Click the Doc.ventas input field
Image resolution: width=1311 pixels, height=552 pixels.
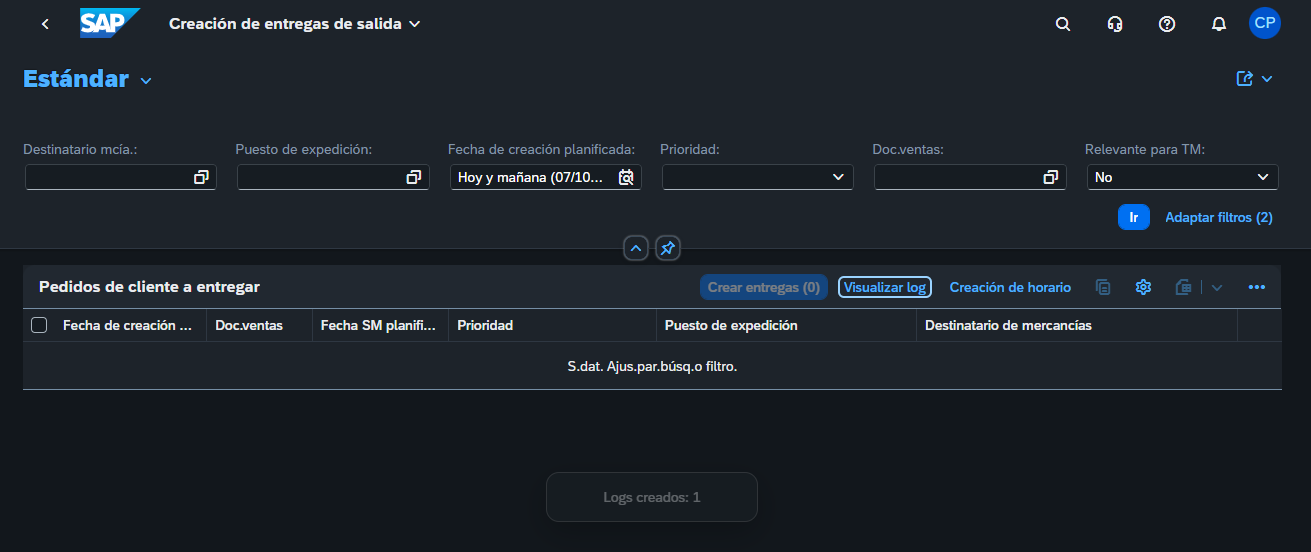pos(956,177)
